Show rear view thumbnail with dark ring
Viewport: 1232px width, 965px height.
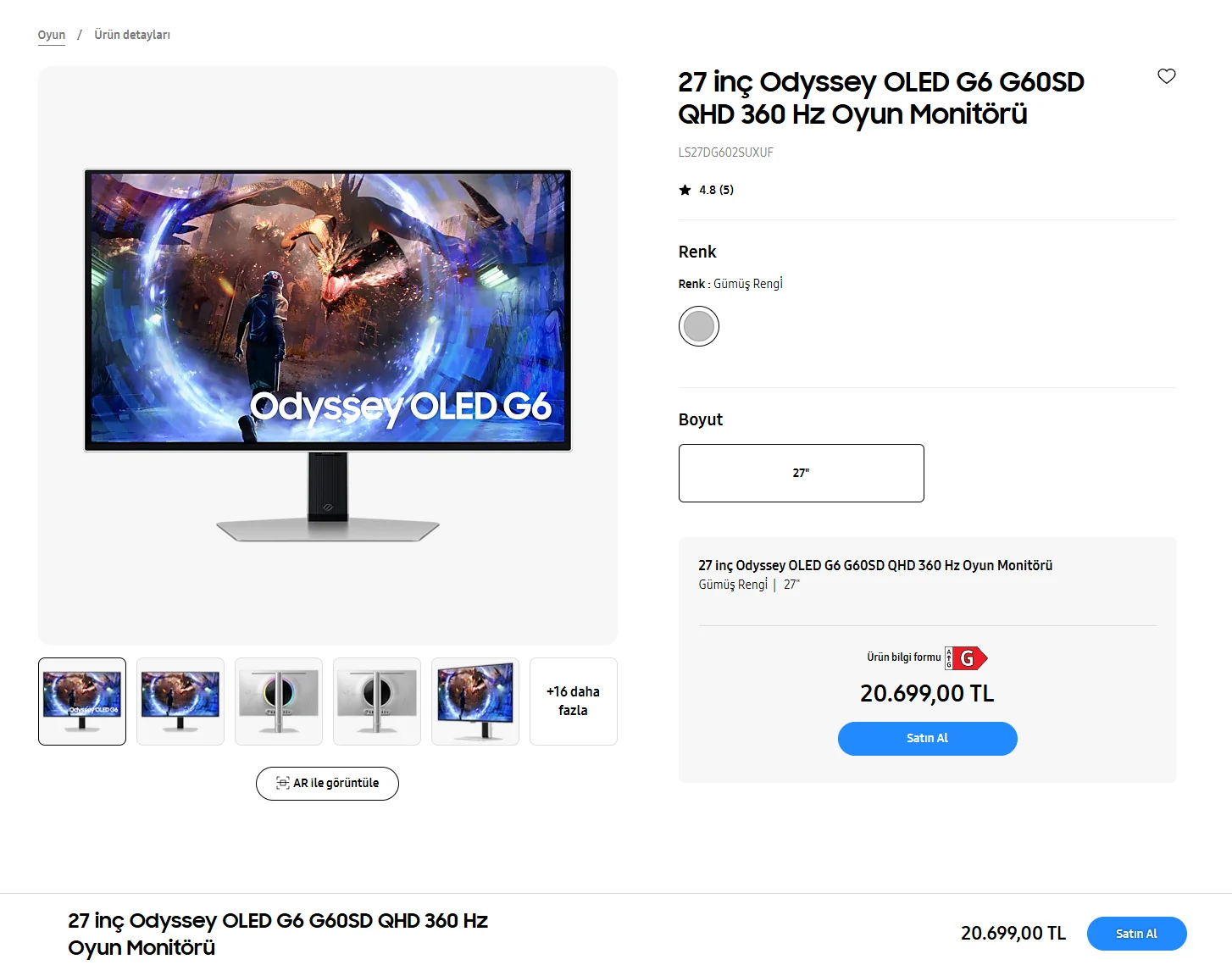coord(377,702)
